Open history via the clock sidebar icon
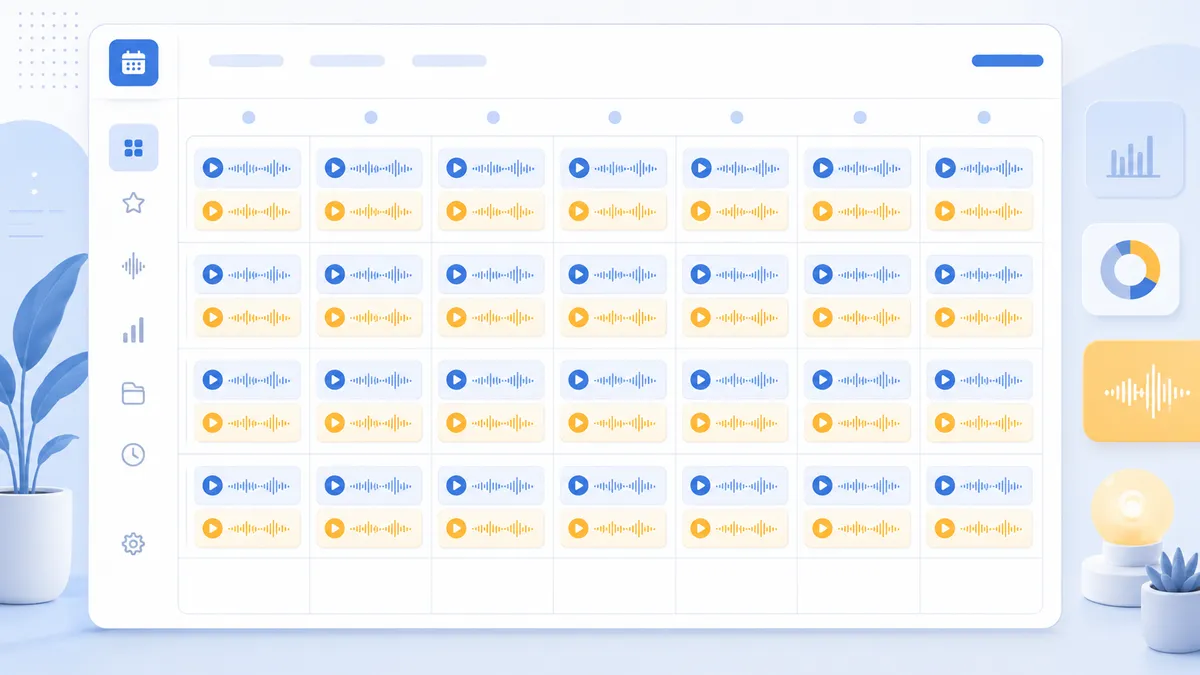This screenshot has height=675, width=1200. click(133, 454)
